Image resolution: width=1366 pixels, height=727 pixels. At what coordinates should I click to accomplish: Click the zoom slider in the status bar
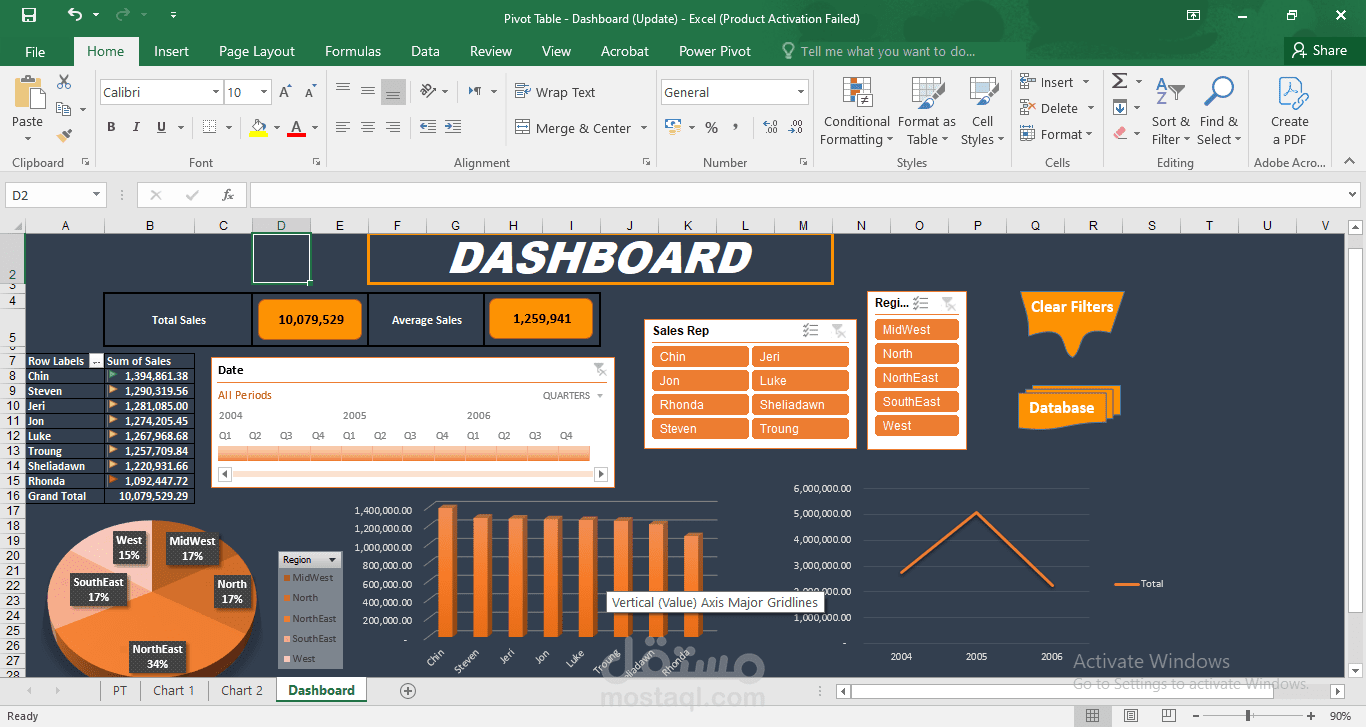point(1248,716)
